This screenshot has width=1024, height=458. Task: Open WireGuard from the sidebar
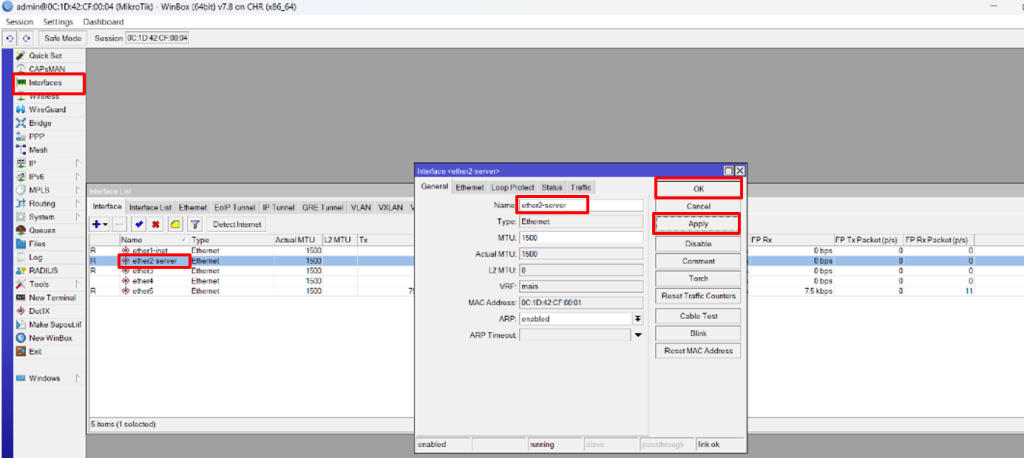[x=46, y=109]
